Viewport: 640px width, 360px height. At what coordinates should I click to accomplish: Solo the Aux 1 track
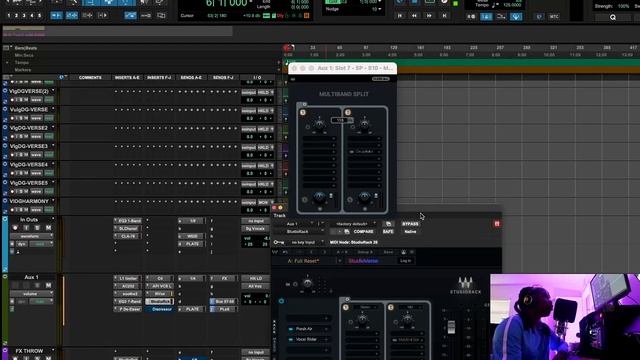[x=37, y=285]
